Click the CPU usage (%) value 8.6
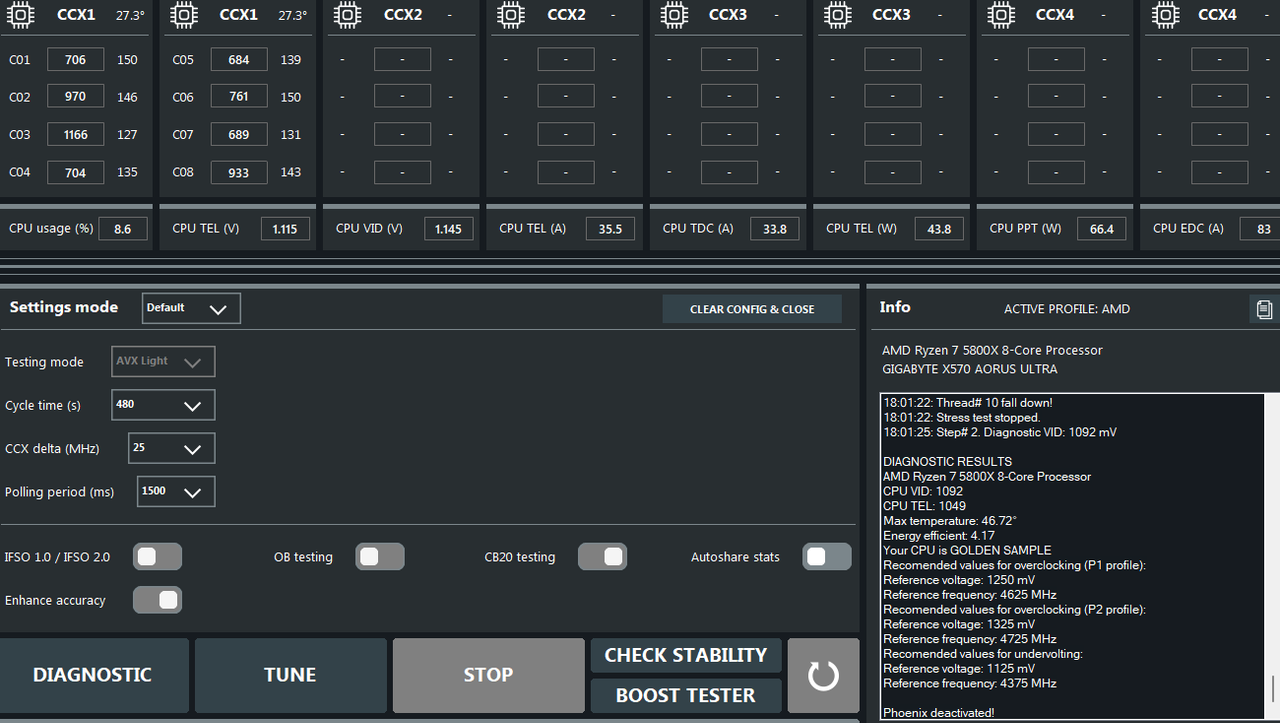The height and width of the screenshot is (723, 1280). click(123, 229)
